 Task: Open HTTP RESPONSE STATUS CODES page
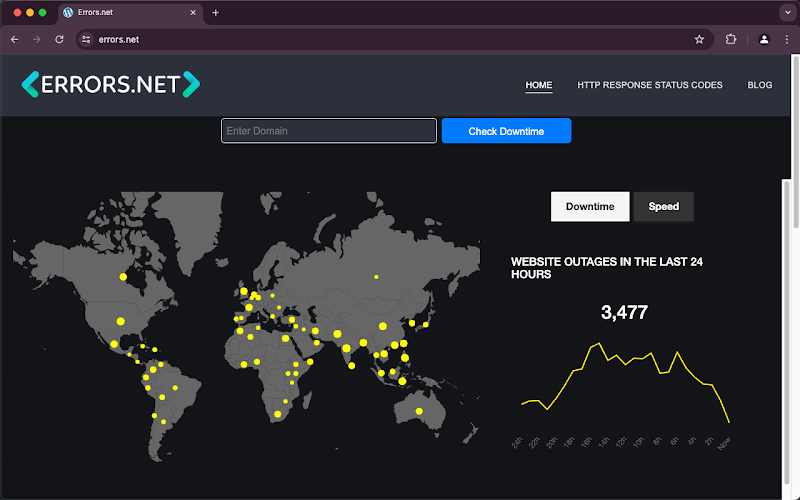pyautogui.click(x=649, y=85)
